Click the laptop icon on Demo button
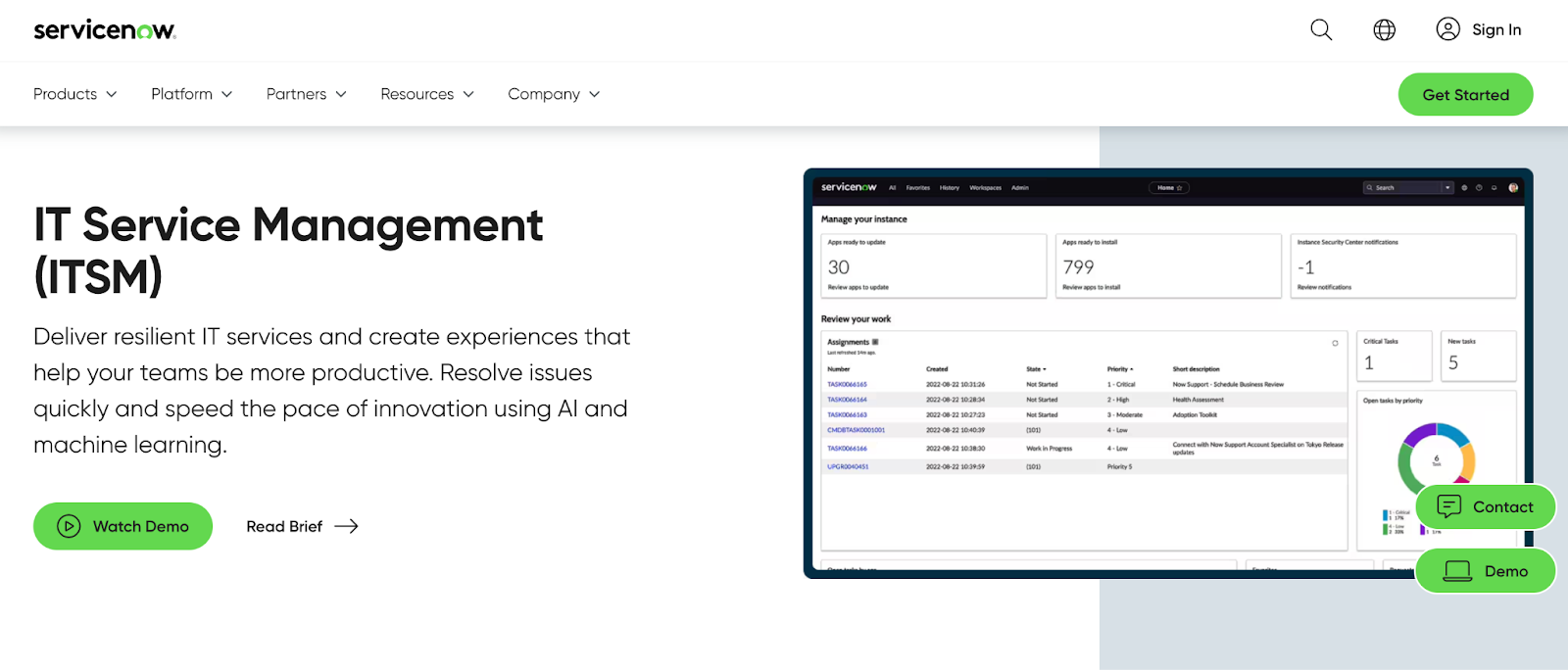This screenshot has width=1568, height=670. click(1457, 571)
